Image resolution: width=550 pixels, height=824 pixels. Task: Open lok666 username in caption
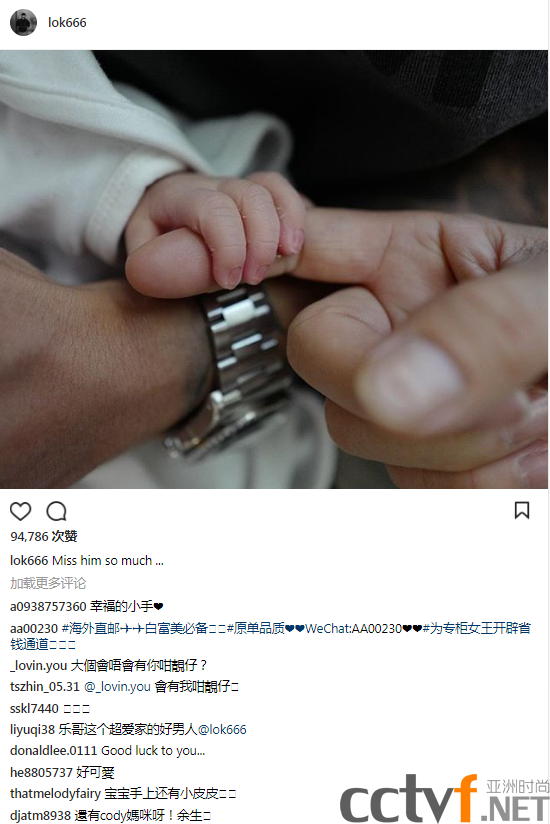point(29,561)
